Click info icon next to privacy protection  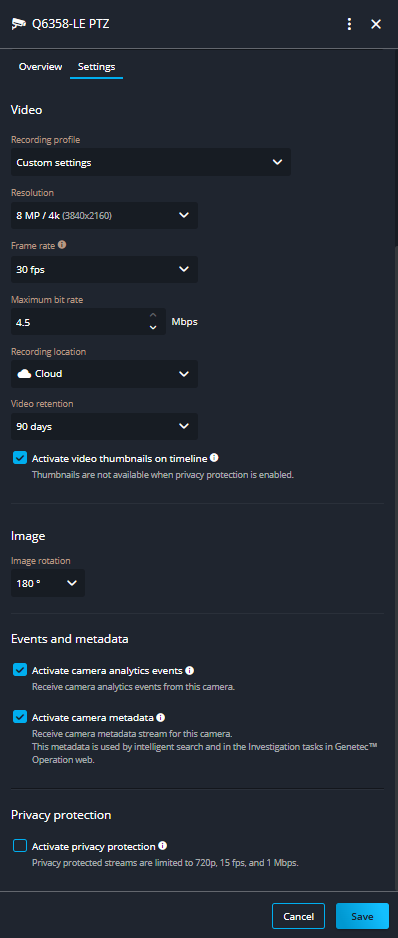[162, 846]
